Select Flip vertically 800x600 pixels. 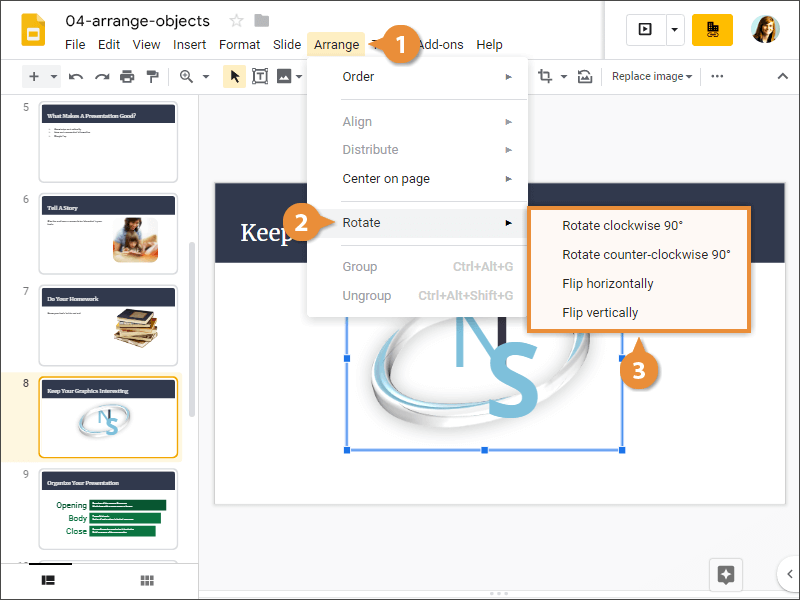[639, 313]
